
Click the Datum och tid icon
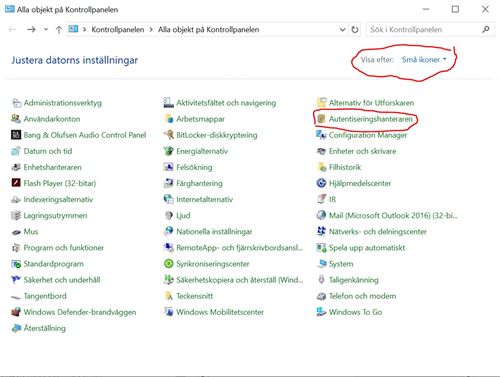(x=16, y=151)
